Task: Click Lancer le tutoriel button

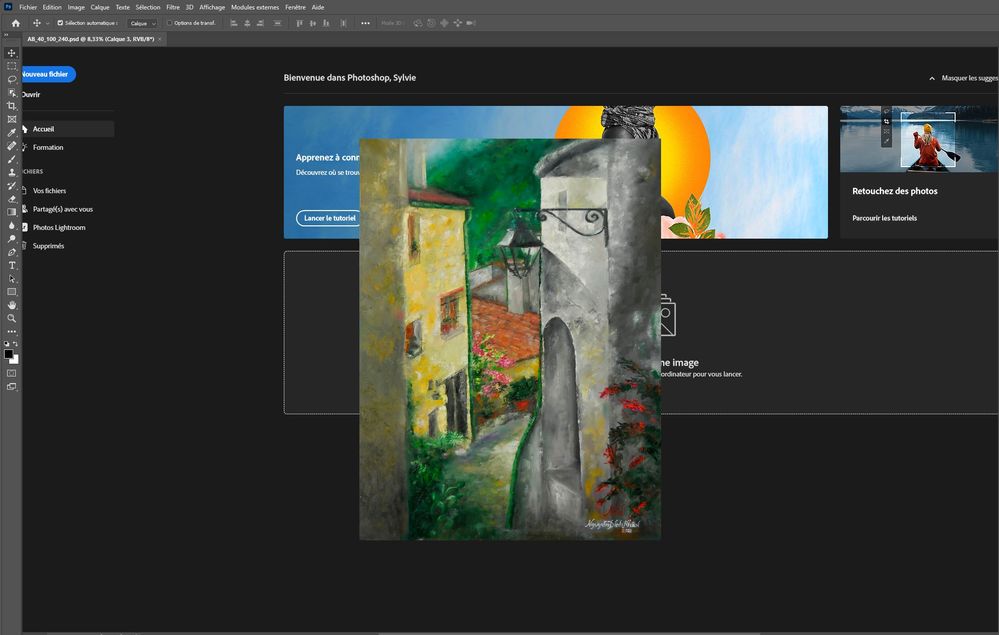Action: click(329, 218)
